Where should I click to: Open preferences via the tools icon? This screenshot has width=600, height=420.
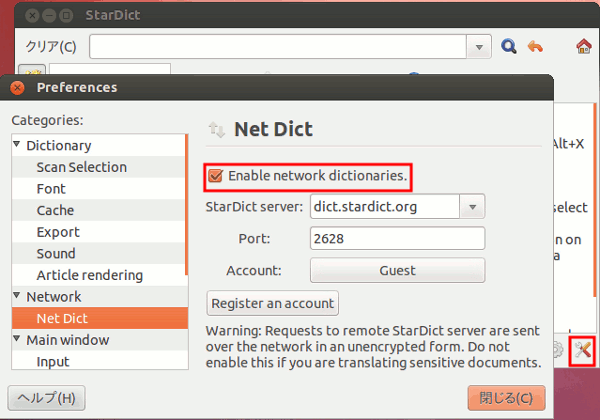pos(582,350)
